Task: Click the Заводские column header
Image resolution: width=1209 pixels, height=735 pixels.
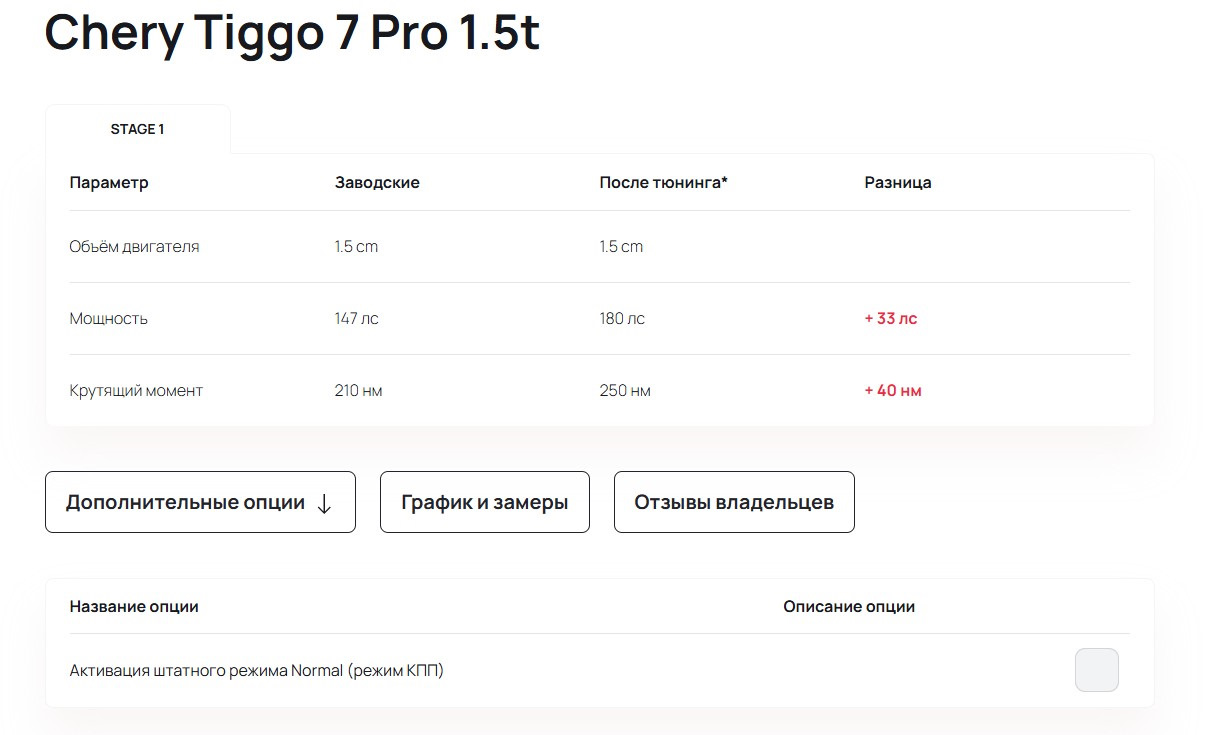Action: (x=377, y=183)
